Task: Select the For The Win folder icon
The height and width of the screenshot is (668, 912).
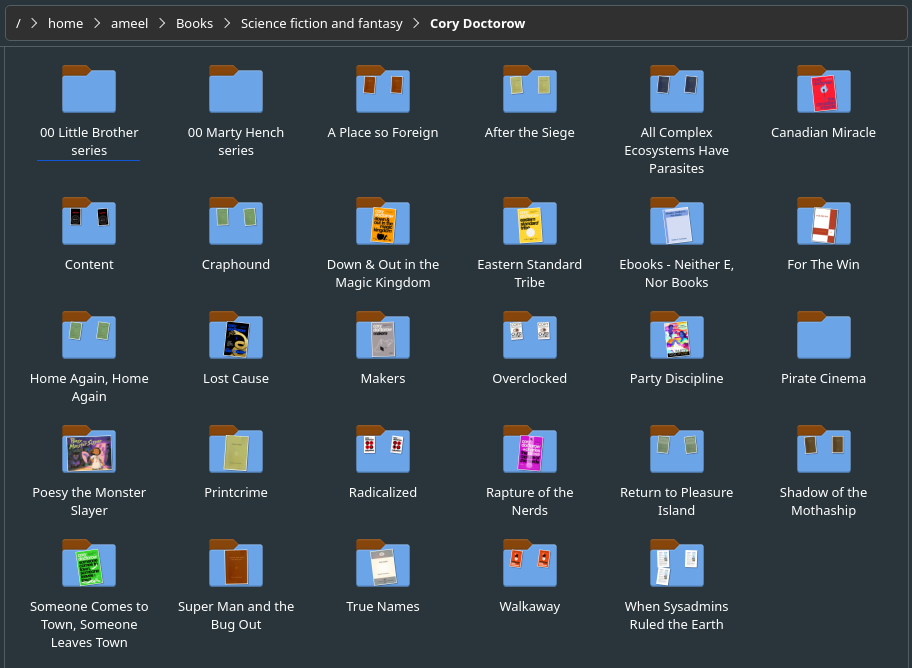Action: pyautogui.click(x=824, y=221)
